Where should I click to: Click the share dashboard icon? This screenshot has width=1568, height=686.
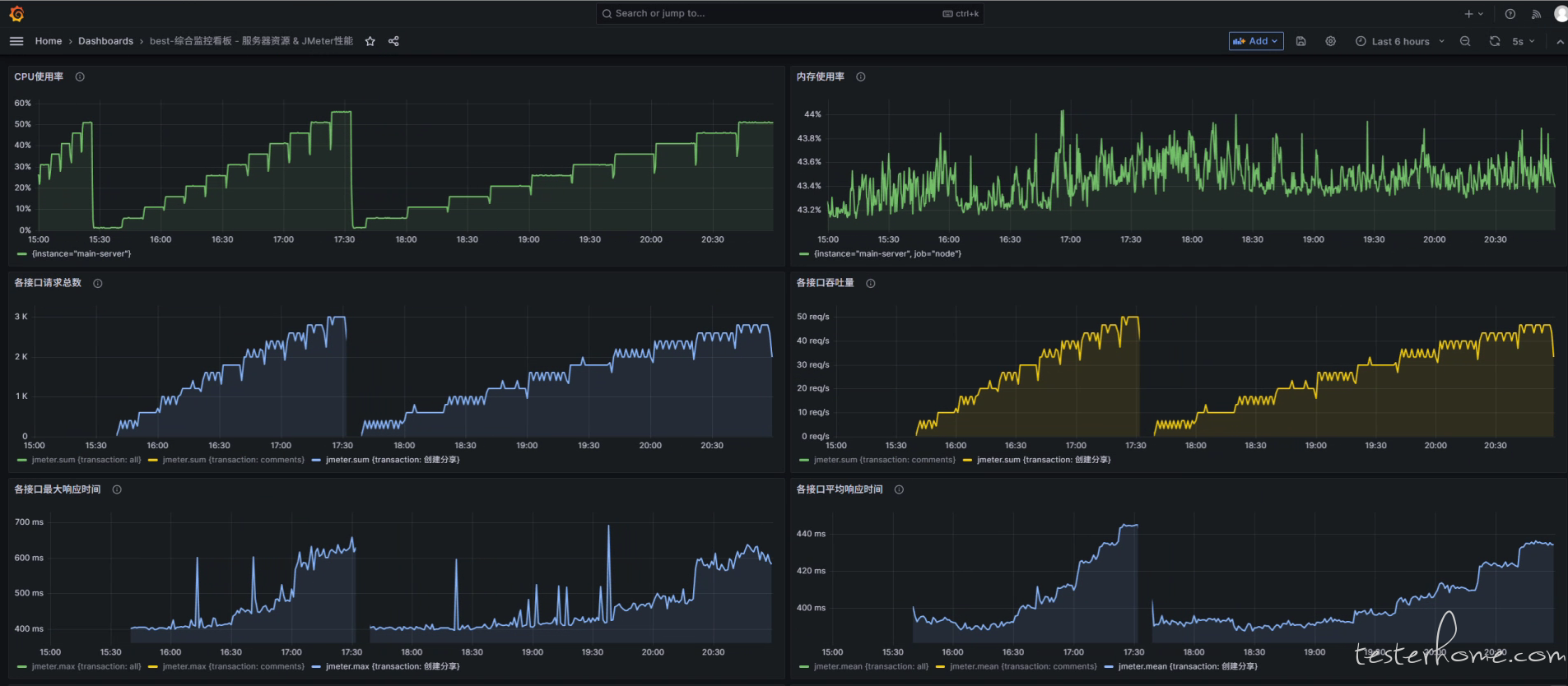coord(393,41)
